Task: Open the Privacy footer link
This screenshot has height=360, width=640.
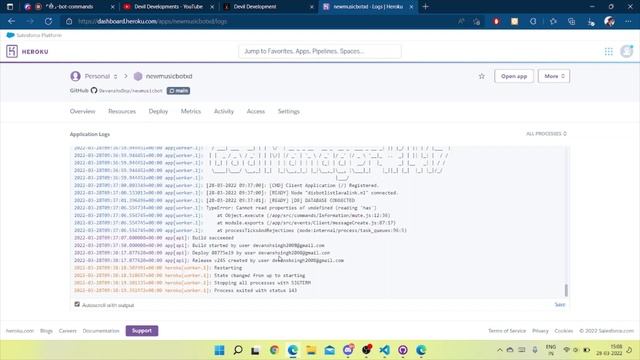Action: coord(540,331)
